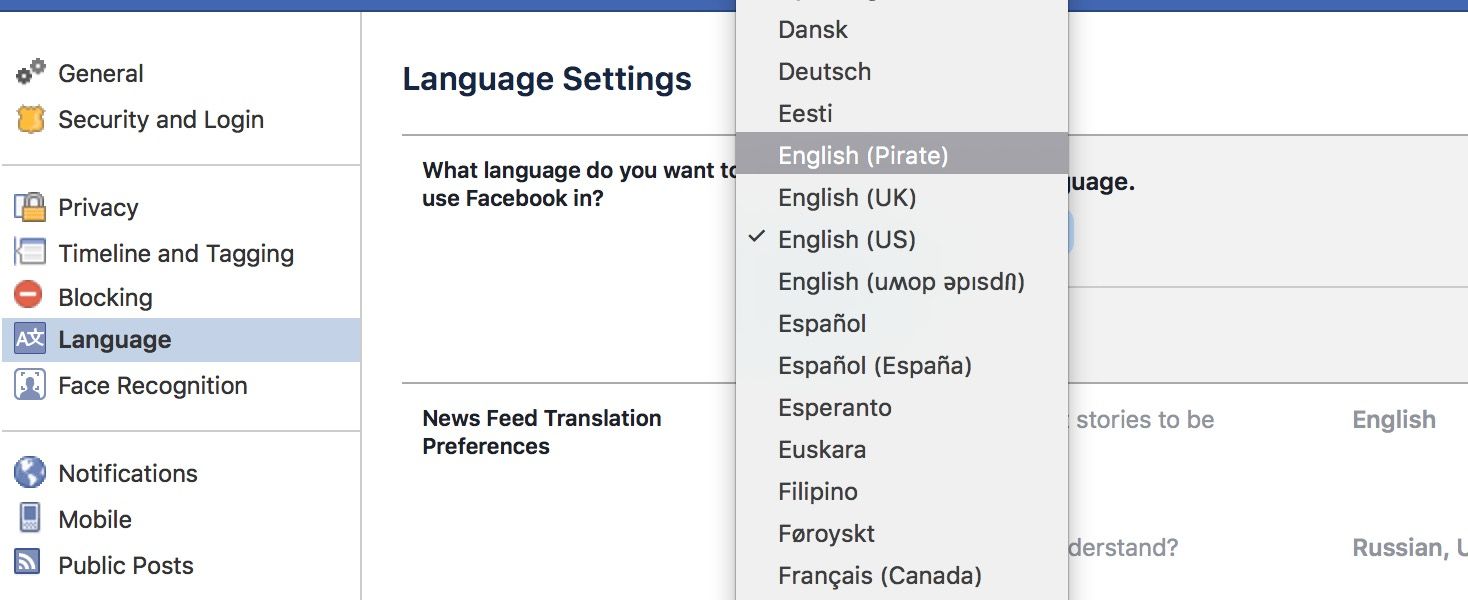This screenshot has width=1468, height=600.
Task: Click the Public Posts RSS icon
Action: [x=30, y=564]
